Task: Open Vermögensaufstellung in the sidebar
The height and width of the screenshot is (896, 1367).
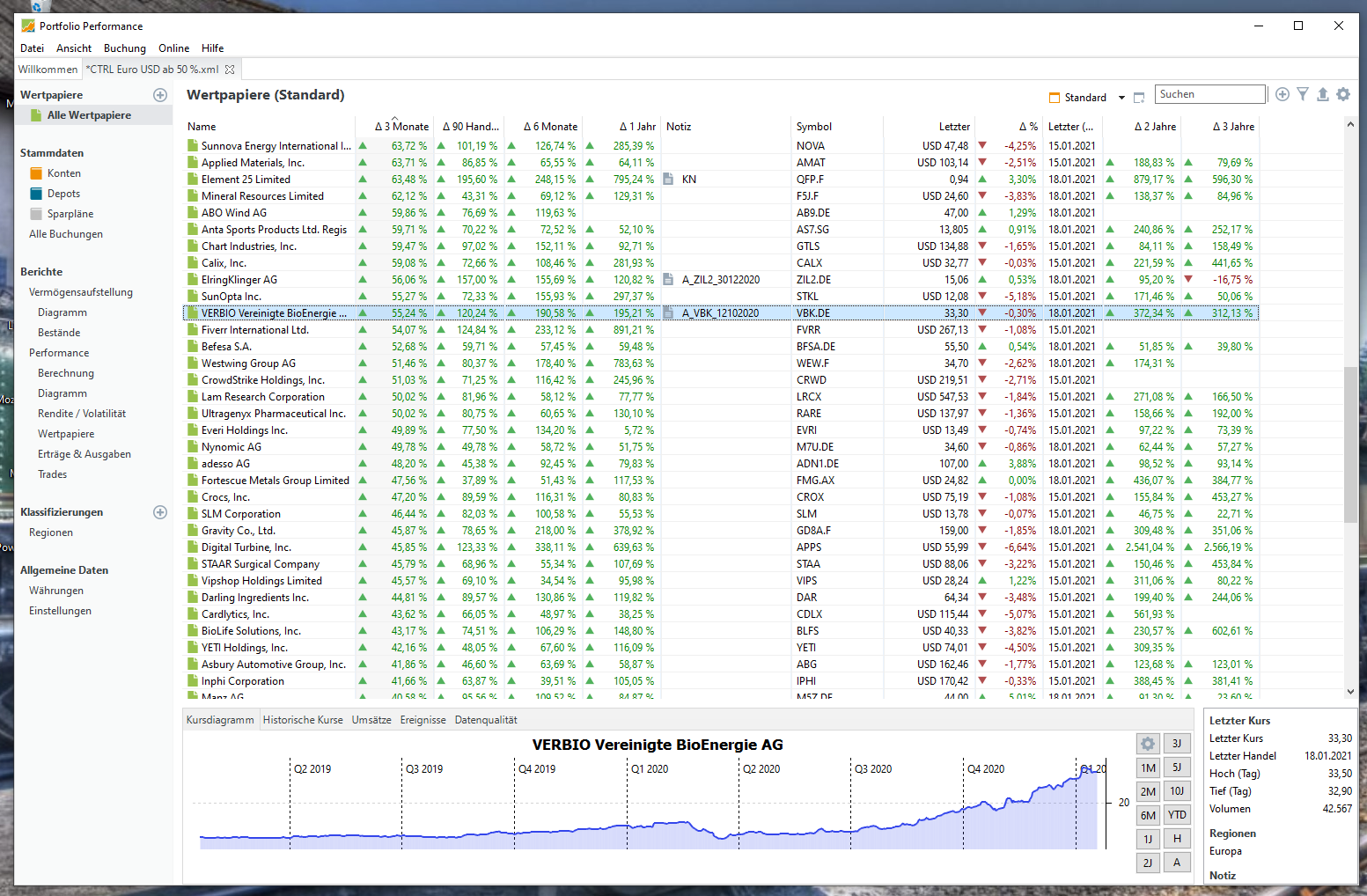Action: point(81,292)
